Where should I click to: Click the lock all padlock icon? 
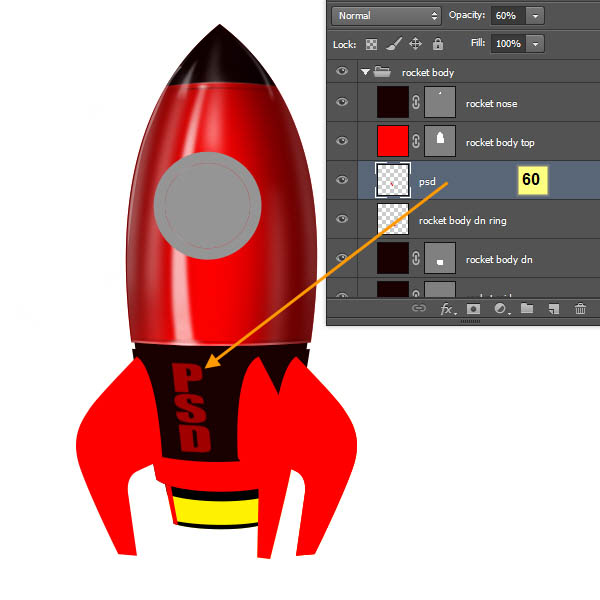(x=438, y=44)
